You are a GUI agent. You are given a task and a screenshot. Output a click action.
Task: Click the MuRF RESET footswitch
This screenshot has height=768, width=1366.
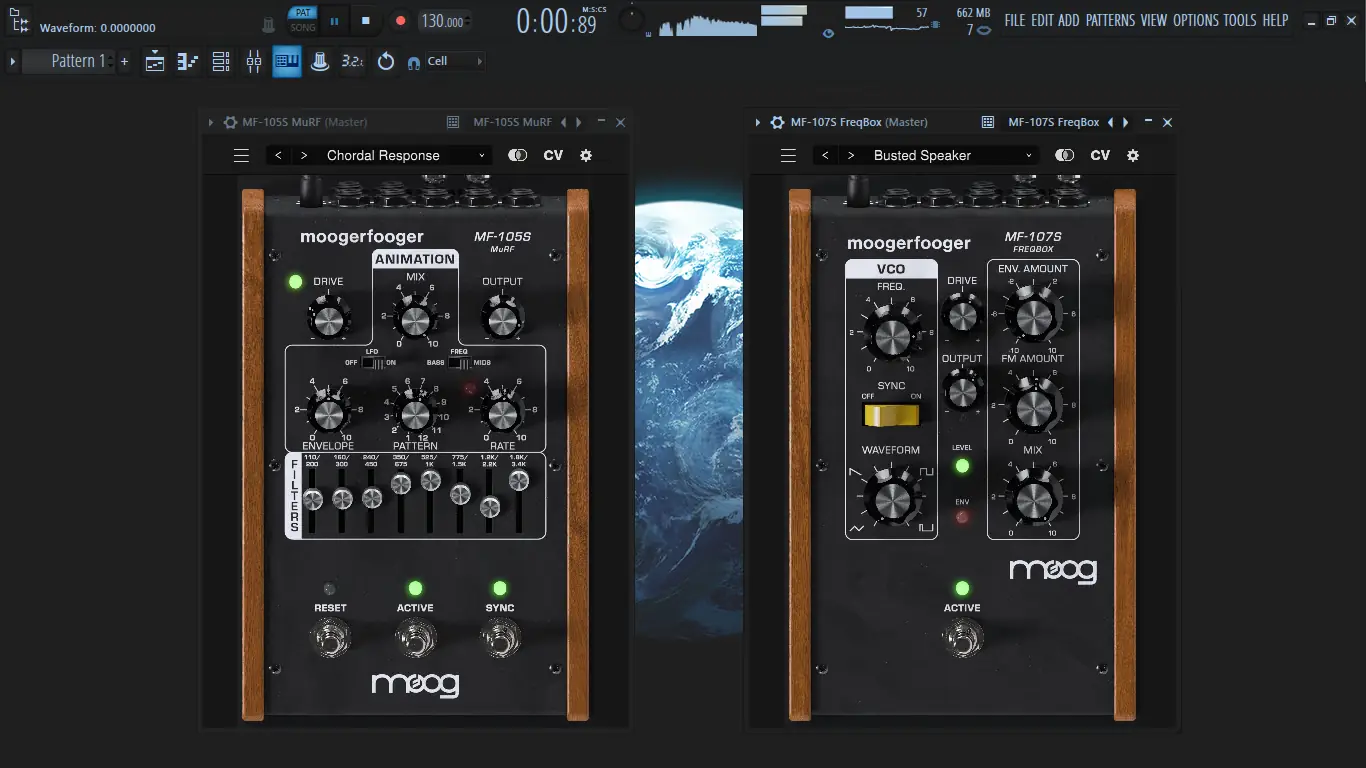pyautogui.click(x=330, y=636)
